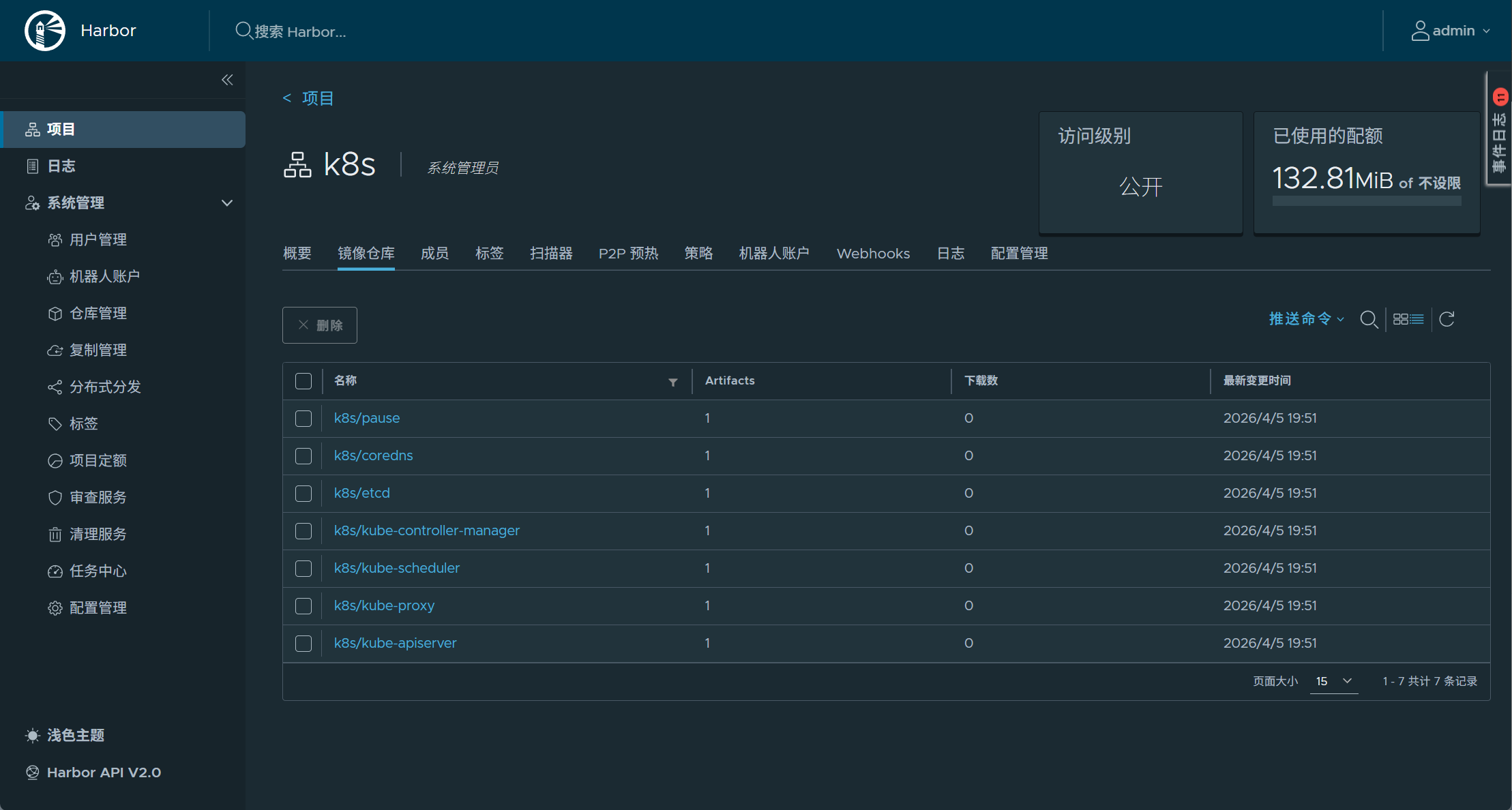Switch to card view icon
Viewport: 1512px width, 810px height.
(1400, 319)
